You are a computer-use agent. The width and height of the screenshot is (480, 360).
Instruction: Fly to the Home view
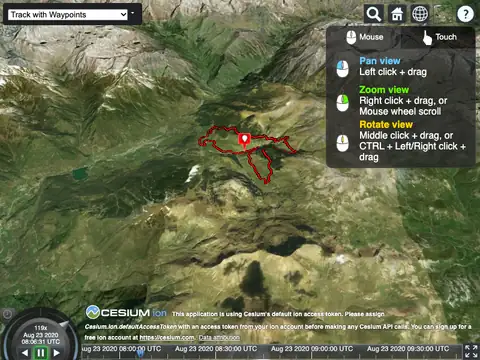[397, 14]
